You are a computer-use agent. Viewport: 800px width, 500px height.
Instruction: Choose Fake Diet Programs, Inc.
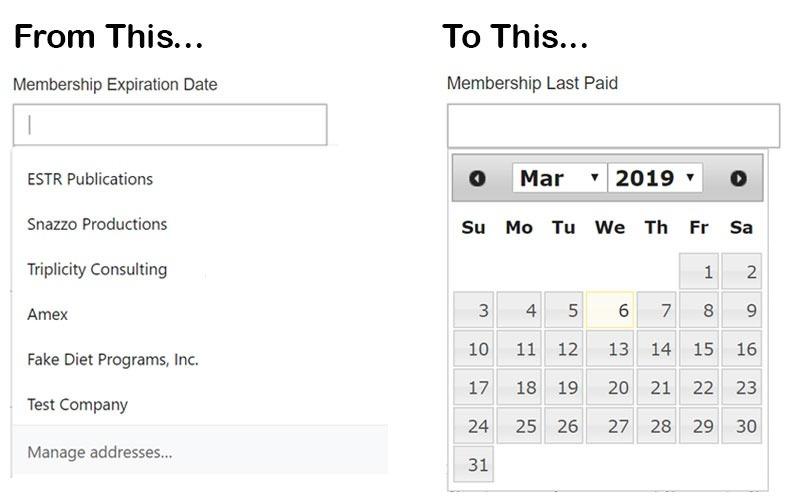point(113,360)
